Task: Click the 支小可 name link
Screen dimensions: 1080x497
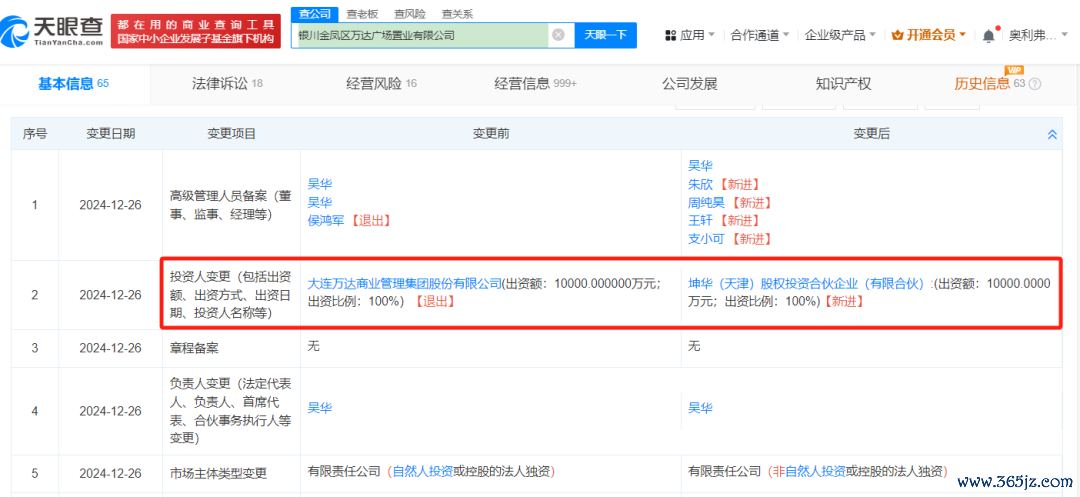Action: tap(706, 239)
